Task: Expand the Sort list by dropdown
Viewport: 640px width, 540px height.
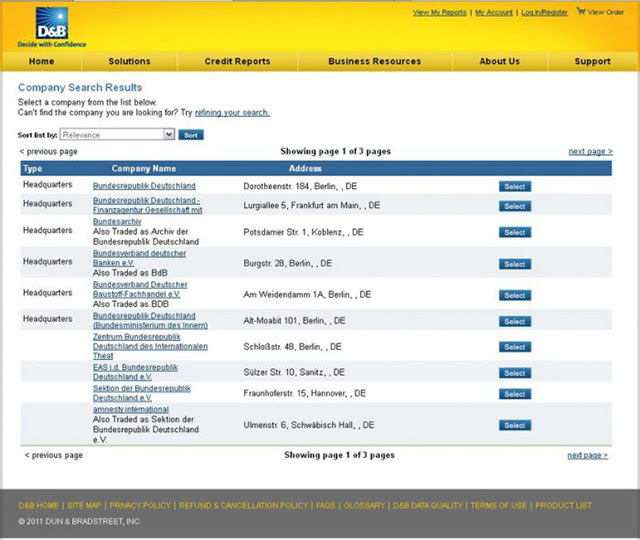Action: [x=117, y=134]
